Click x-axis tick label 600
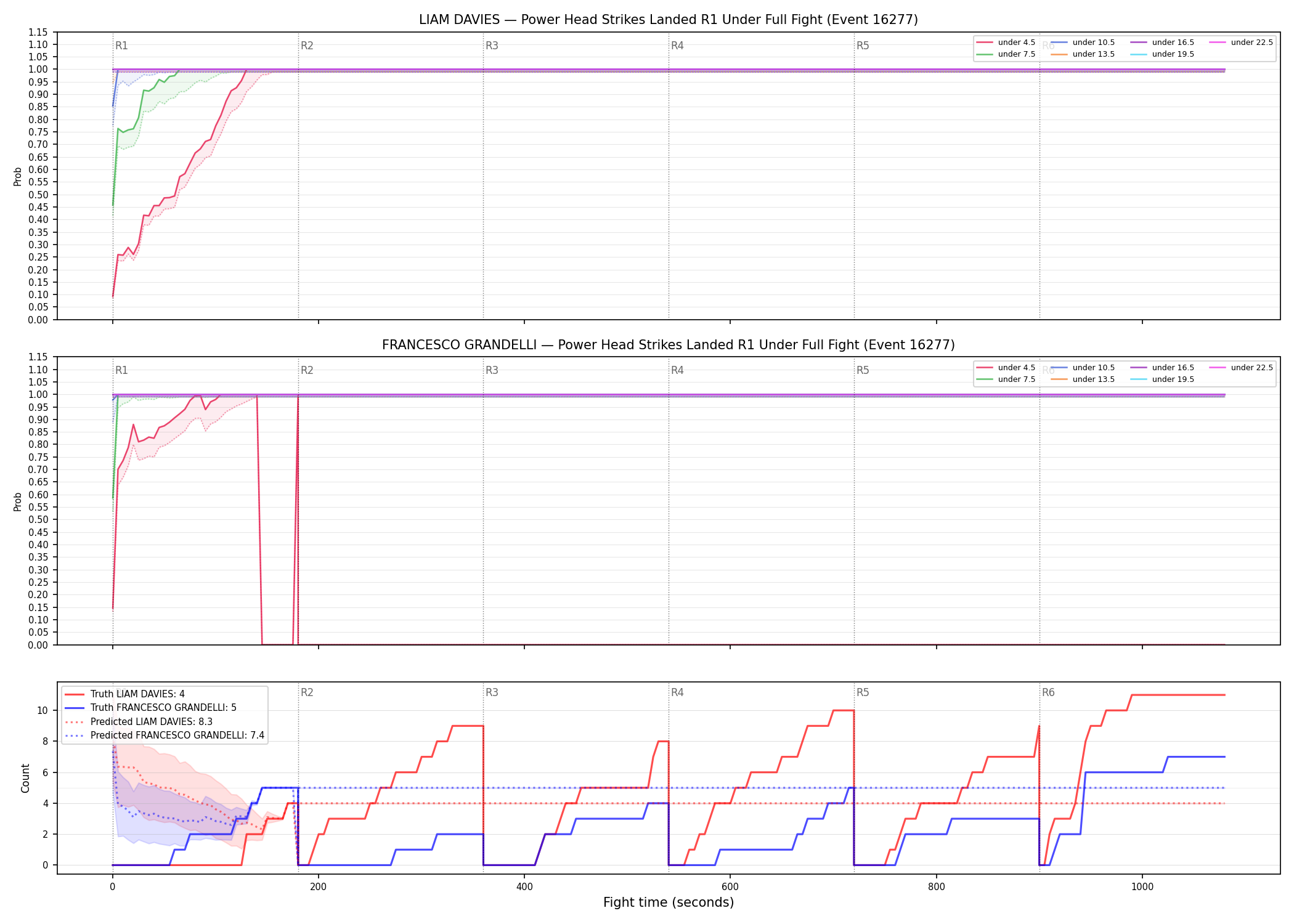 (x=730, y=887)
